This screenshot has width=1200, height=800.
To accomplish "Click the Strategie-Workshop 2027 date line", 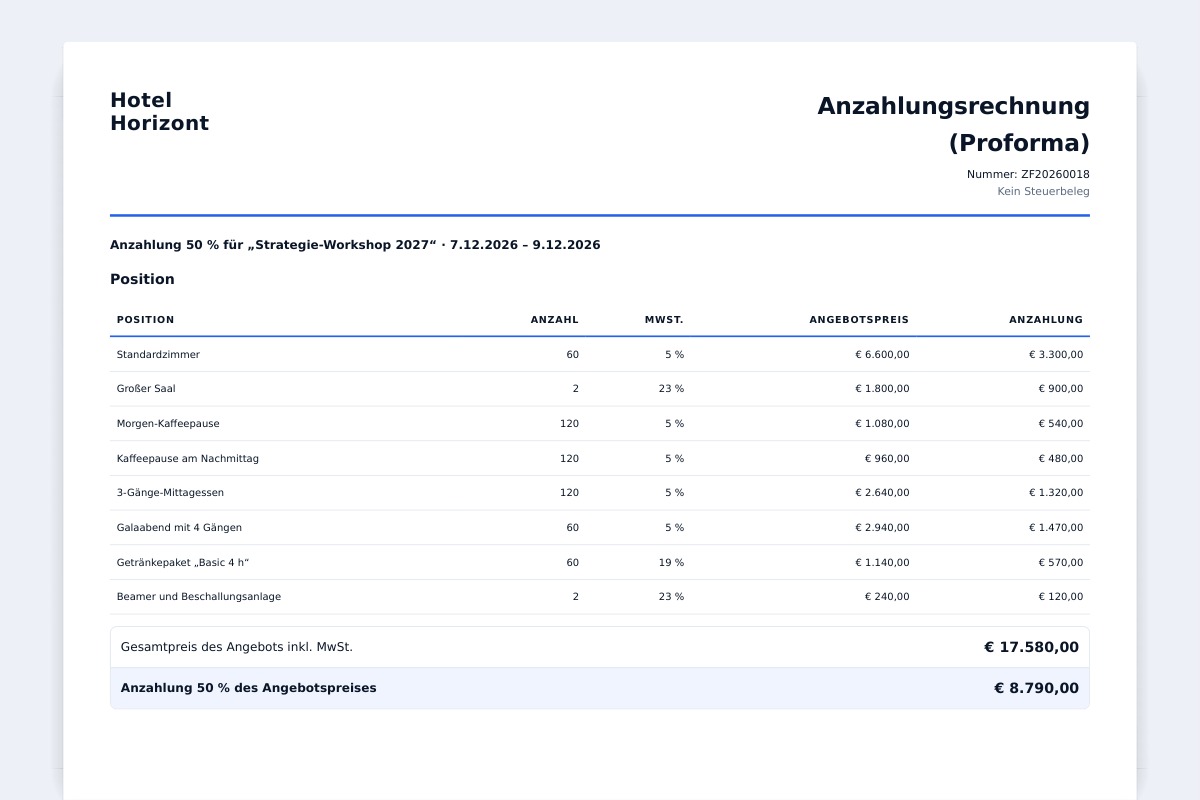I will [355, 245].
